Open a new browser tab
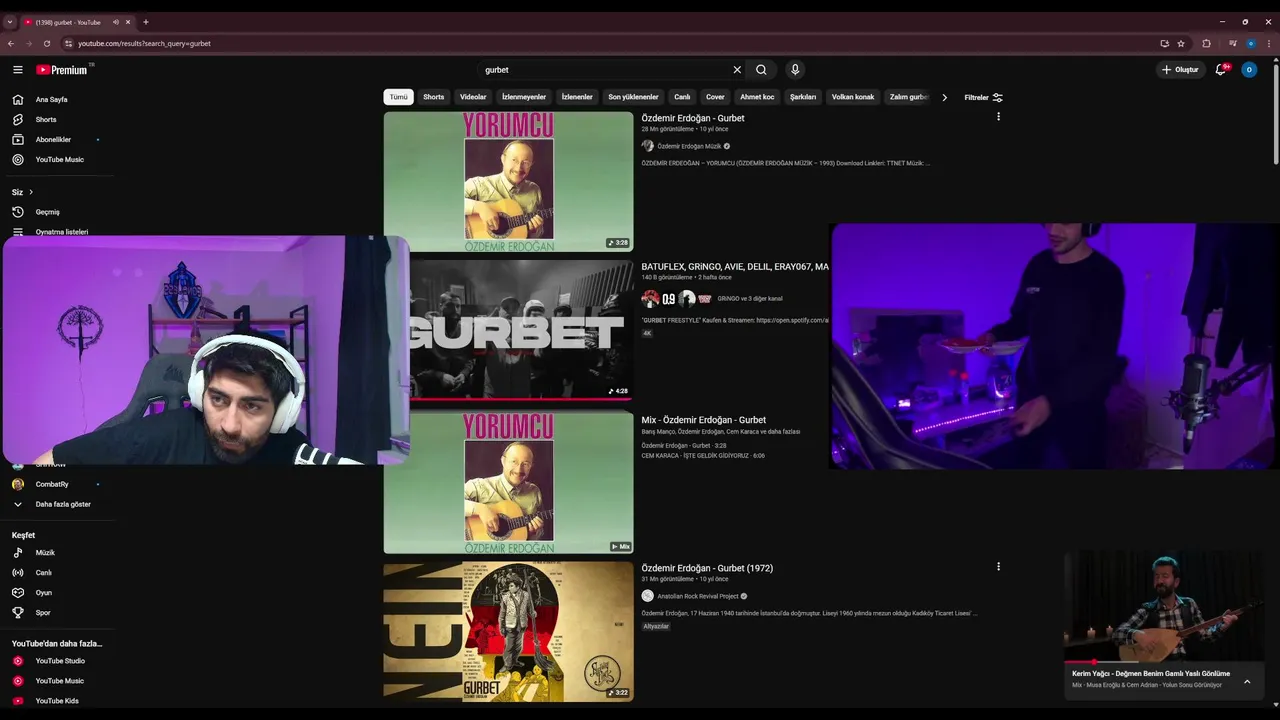 [146, 22]
